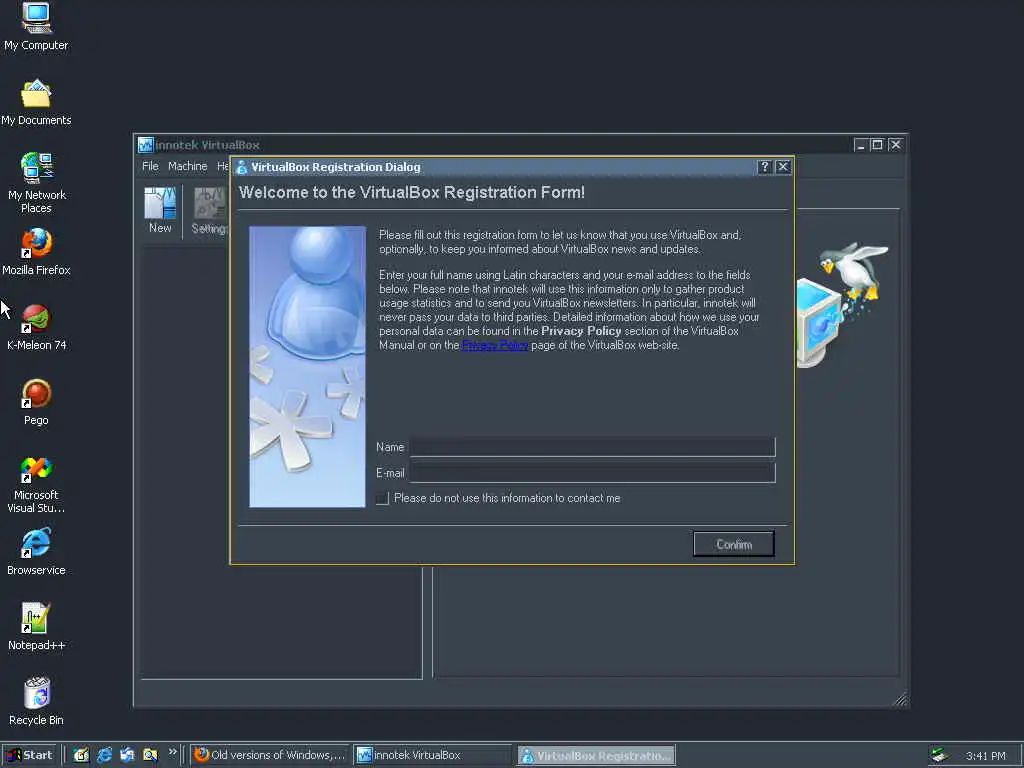This screenshot has height=768, width=1024.
Task: Expand quick launch overflow chevron
Action: 172,752
